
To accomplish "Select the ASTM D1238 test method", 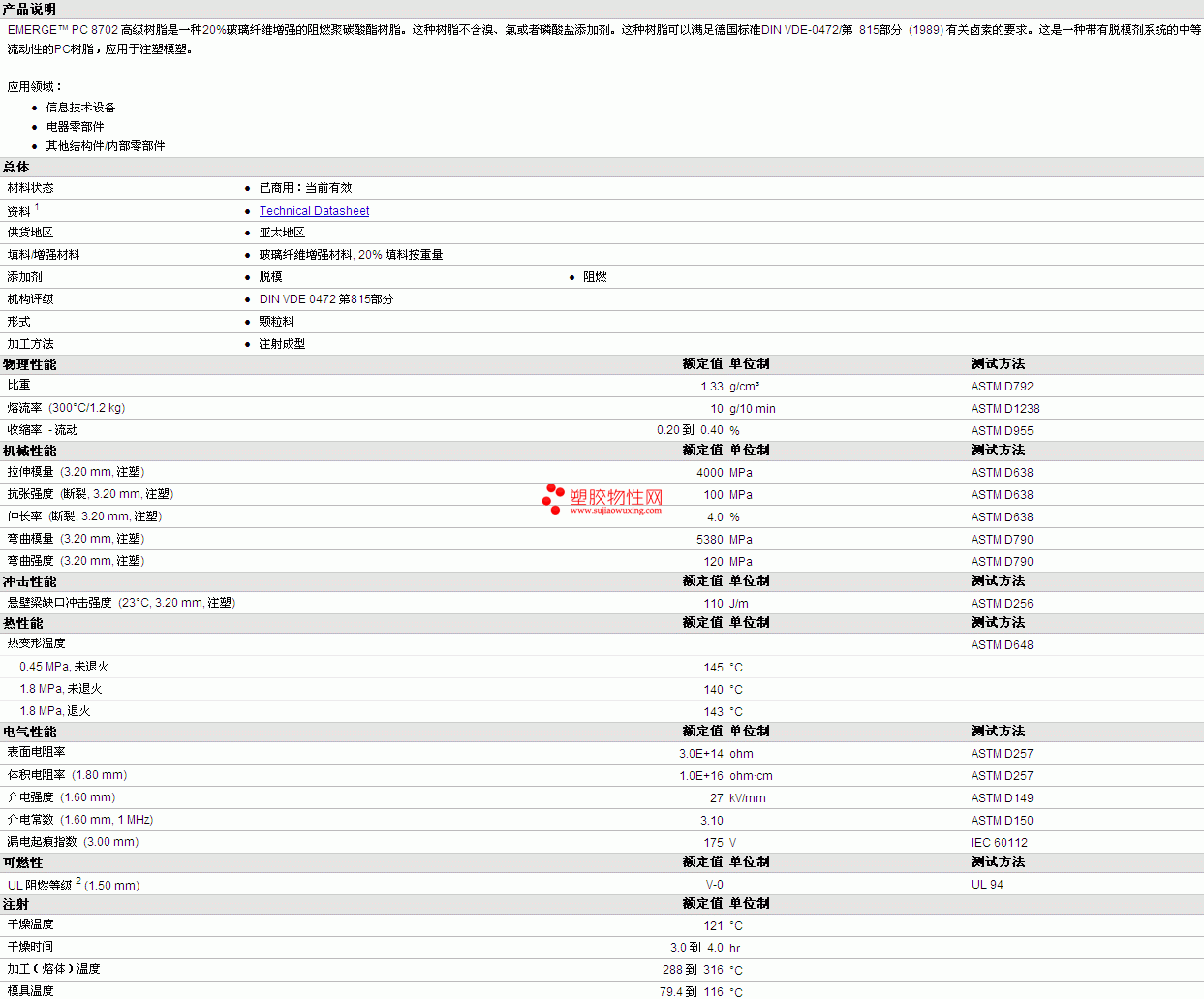I will pos(1005,409).
